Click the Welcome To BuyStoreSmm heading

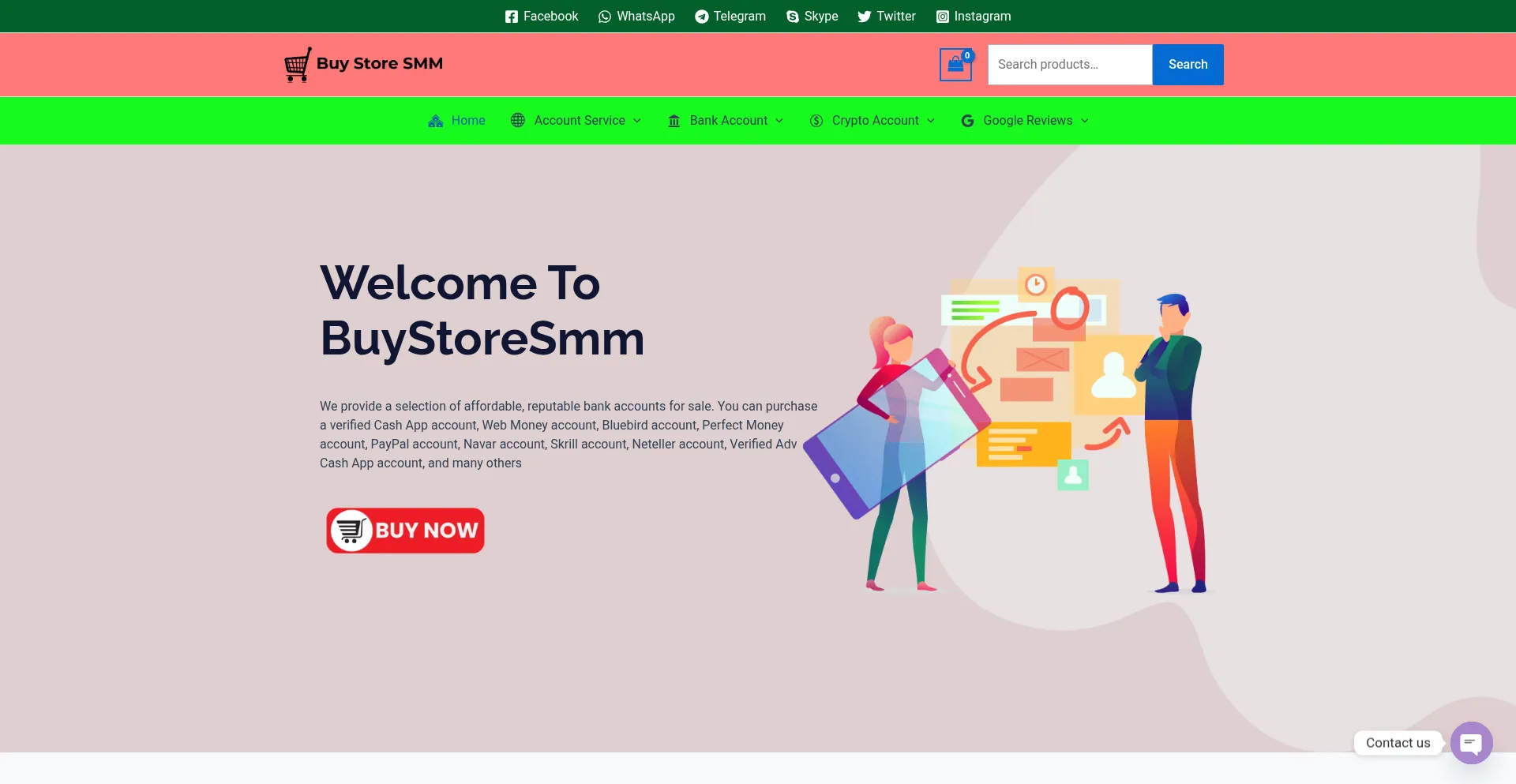click(x=482, y=310)
